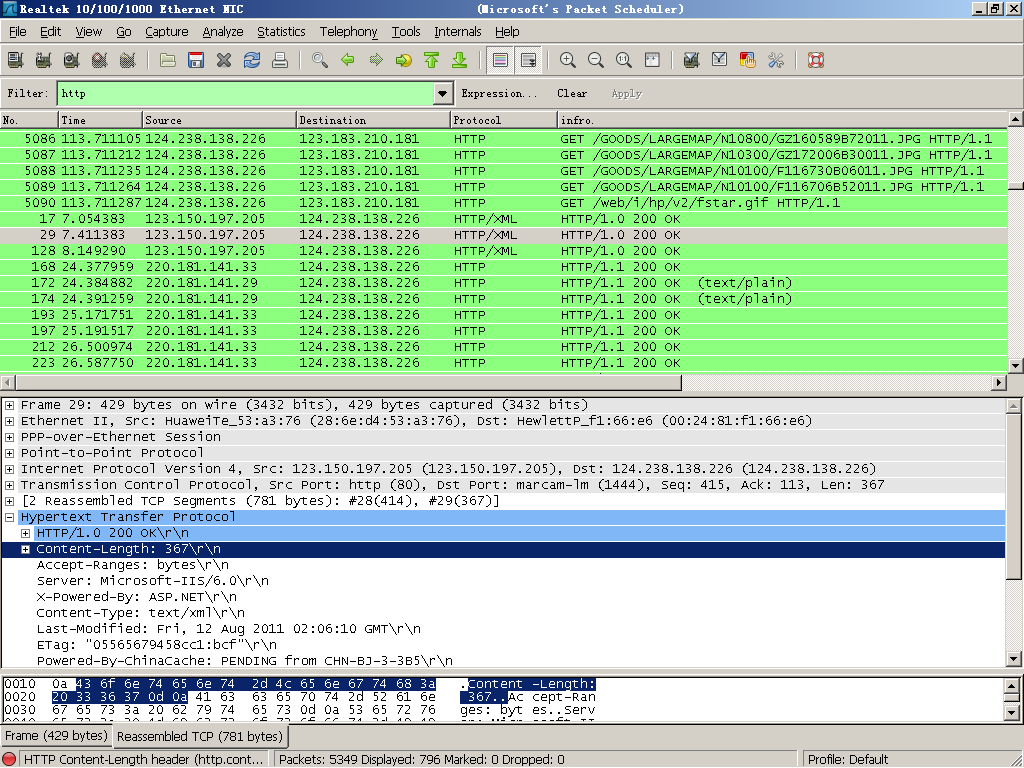Open the Capture menu
Screen dimensions: 1024x768
[x=167, y=31]
